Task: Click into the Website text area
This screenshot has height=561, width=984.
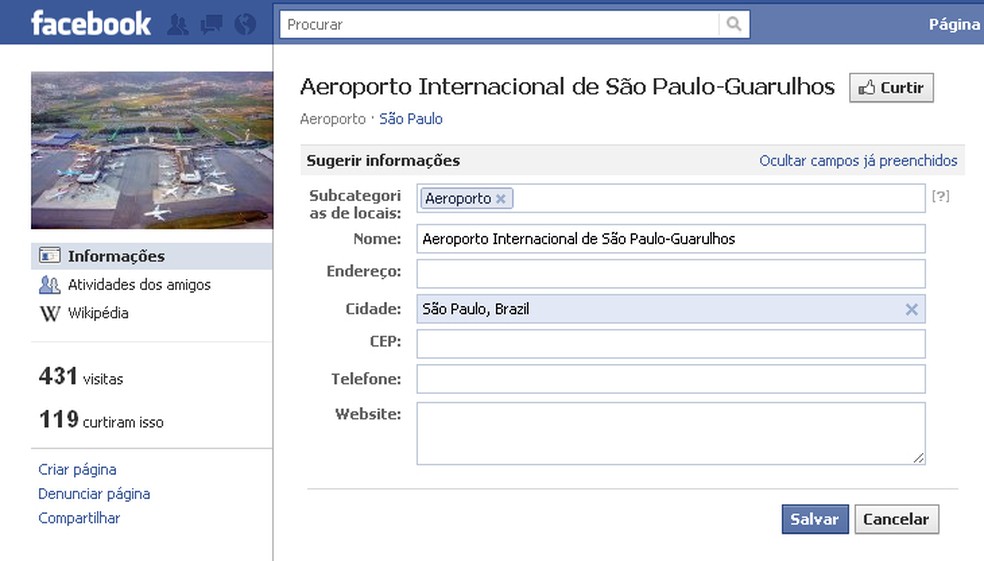Action: click(671, 434)
